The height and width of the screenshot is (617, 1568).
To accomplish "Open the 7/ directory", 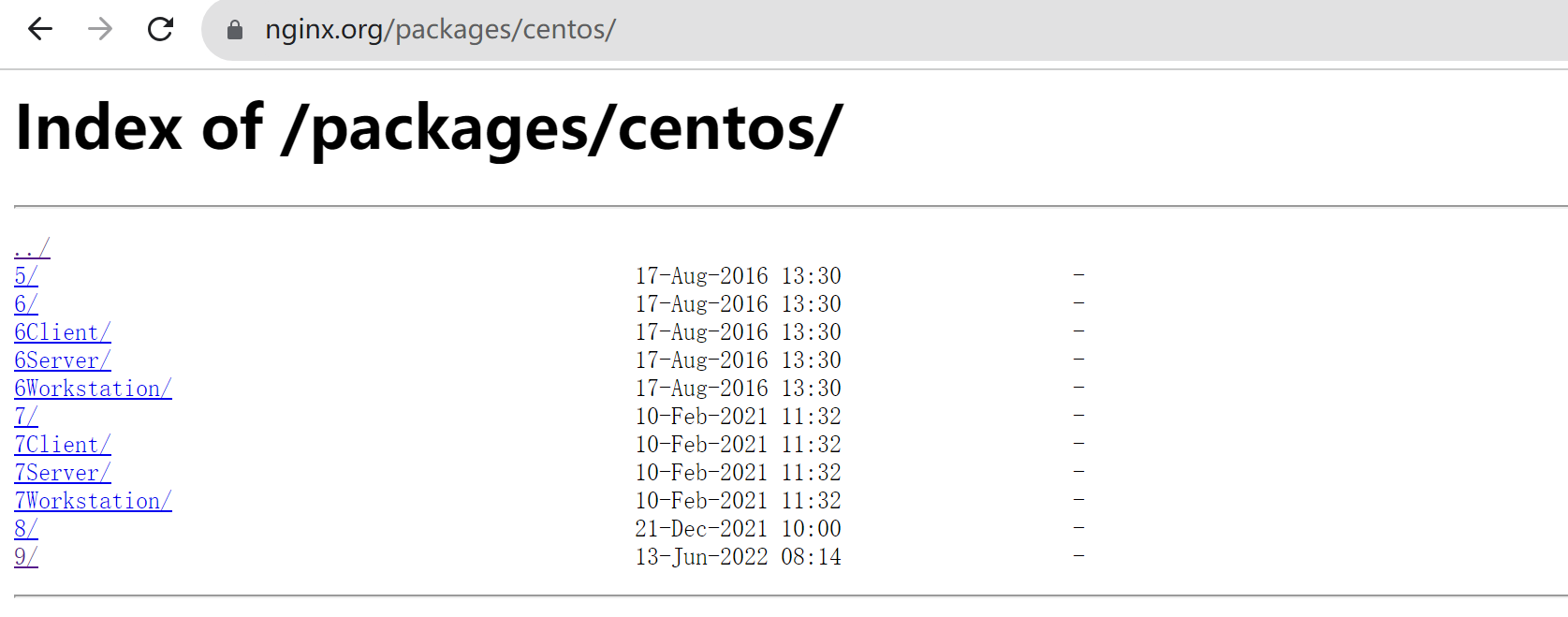I will pos(24,416).
